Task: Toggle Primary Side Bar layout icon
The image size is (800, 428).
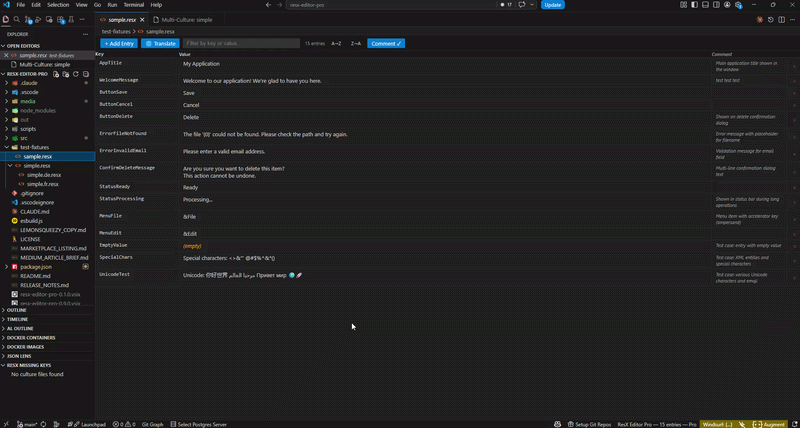Action: coord(694,5)
